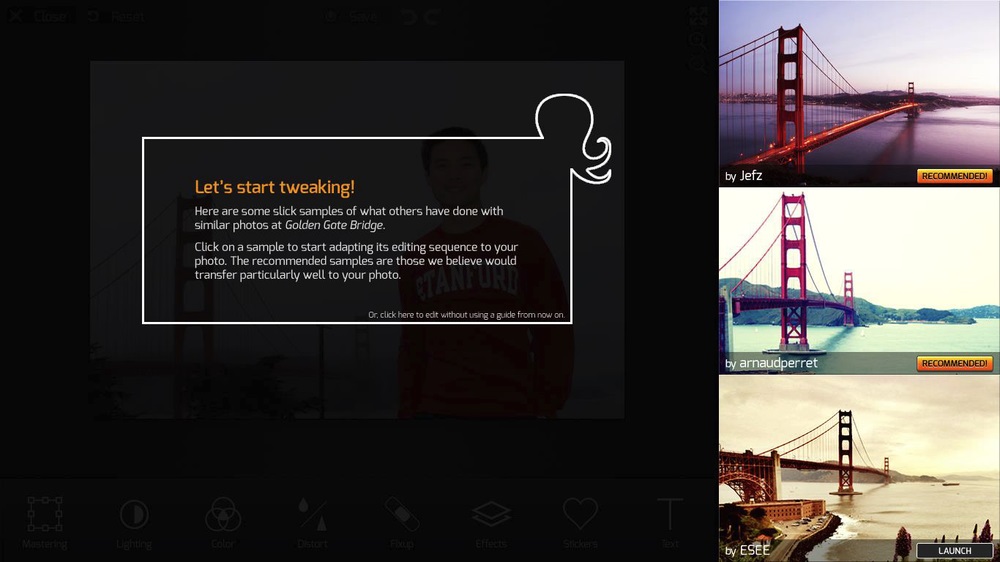Click the Save button in top bar
Image resolution: width=1000 pixels, height=562 pixels.
tap(351, 17)
